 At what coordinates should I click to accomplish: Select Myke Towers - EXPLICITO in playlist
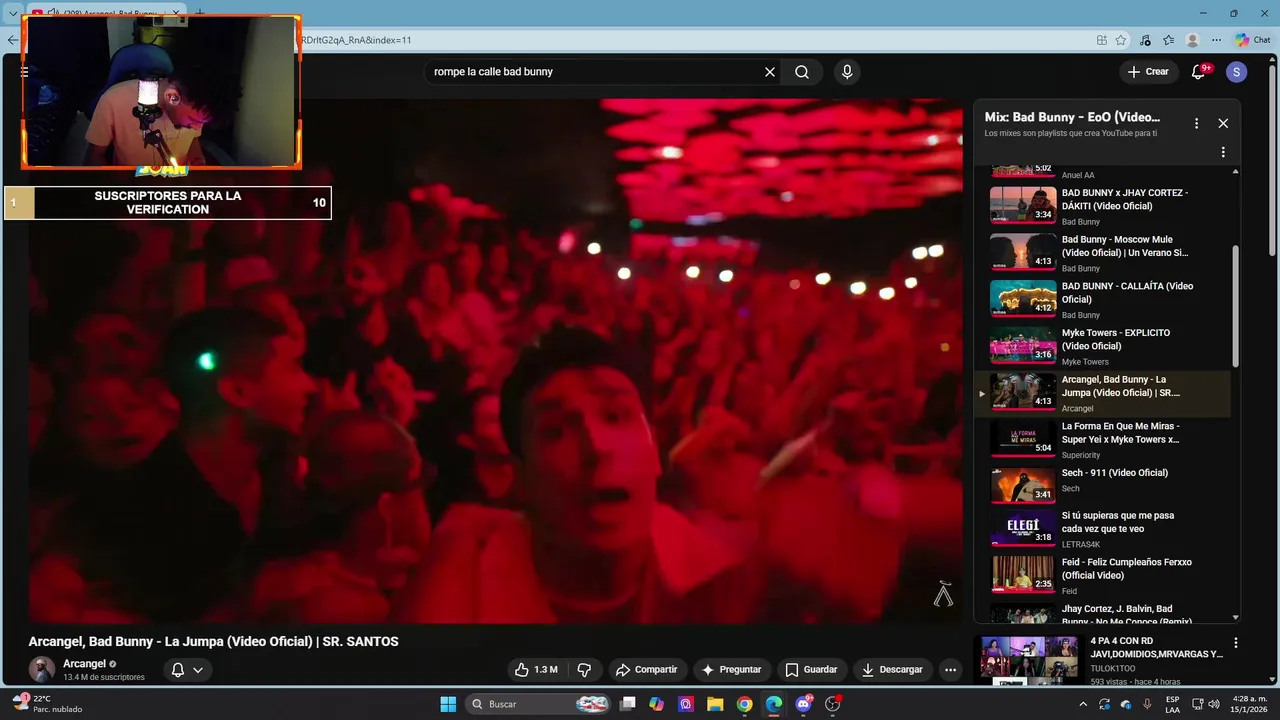[x=1104, y=346]
